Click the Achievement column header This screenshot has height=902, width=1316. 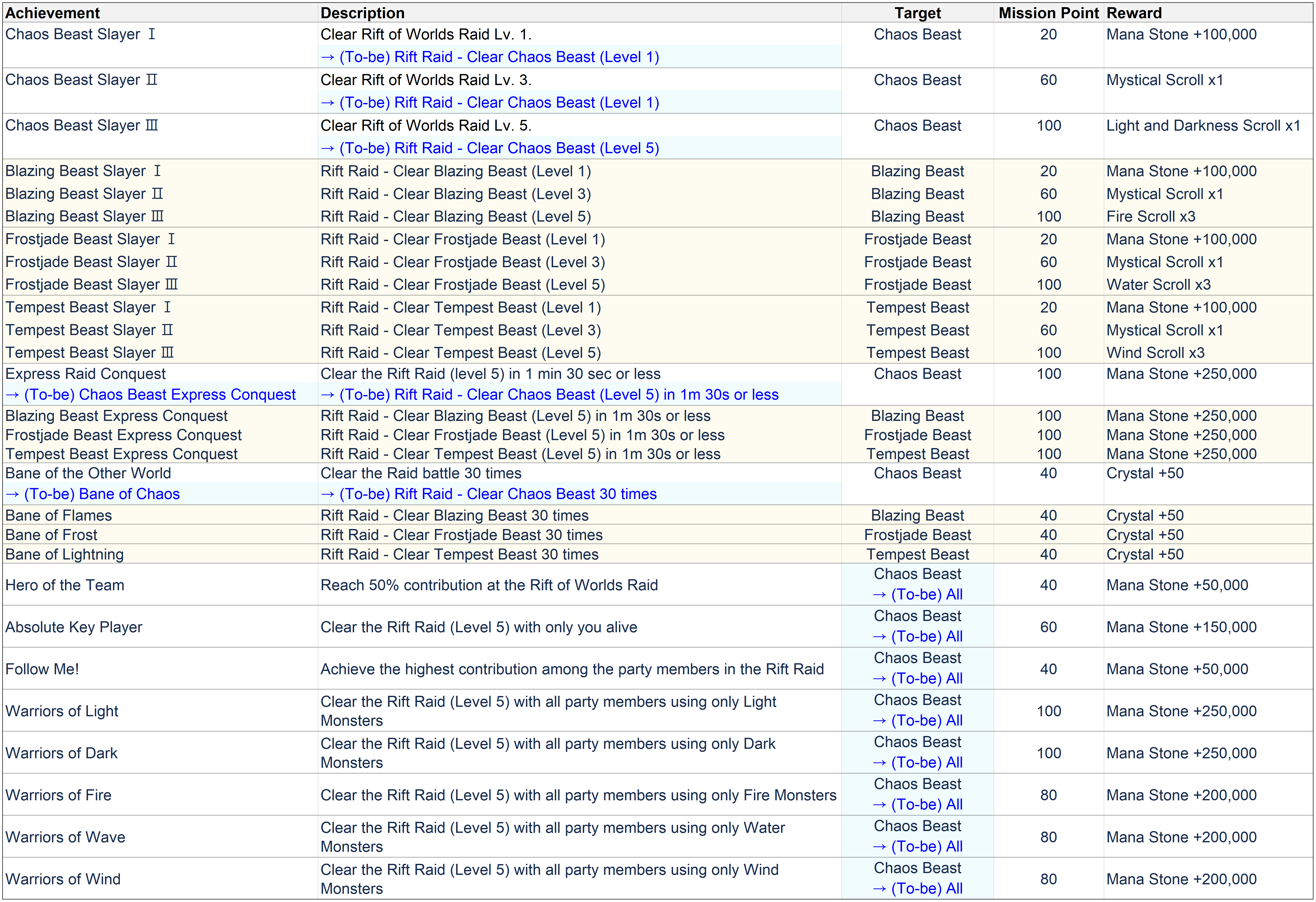tap(52, 13)
